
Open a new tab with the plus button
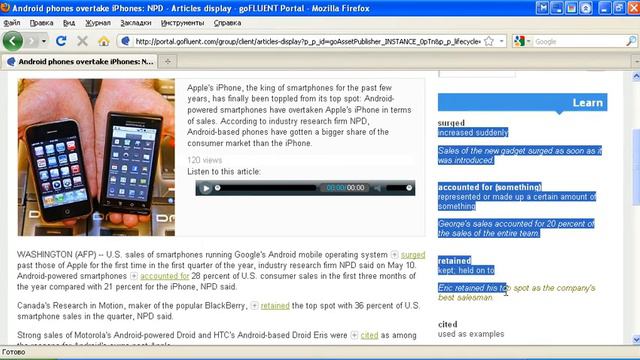[x=168, y=62]
